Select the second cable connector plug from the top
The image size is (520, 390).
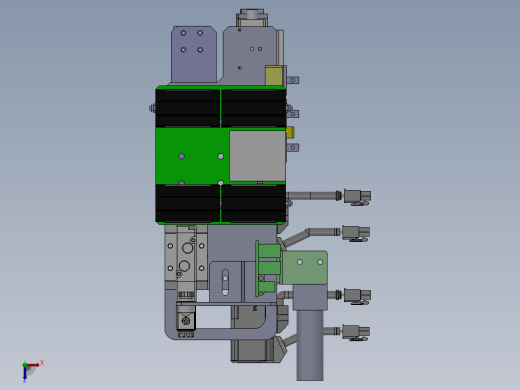(x=356, y=233)
